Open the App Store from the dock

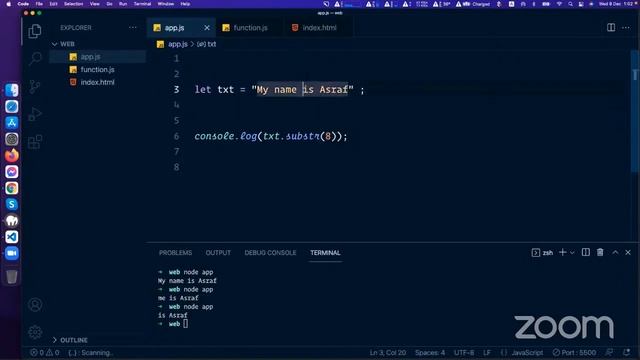click(12, 122)
